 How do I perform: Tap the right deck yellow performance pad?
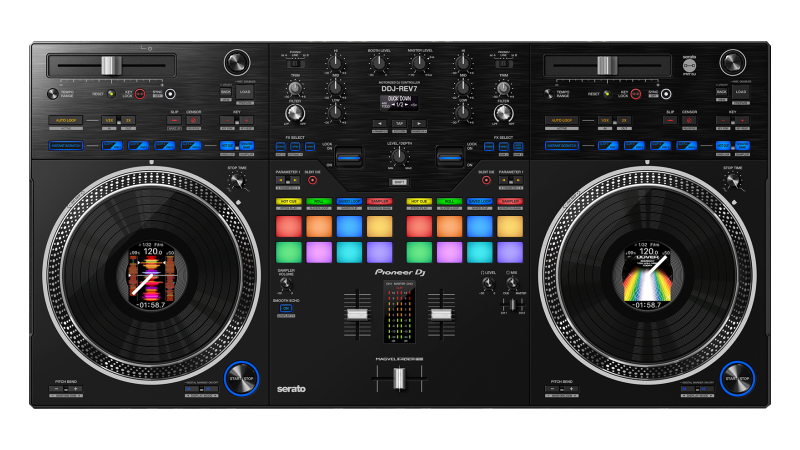click(x=509, y=227)
